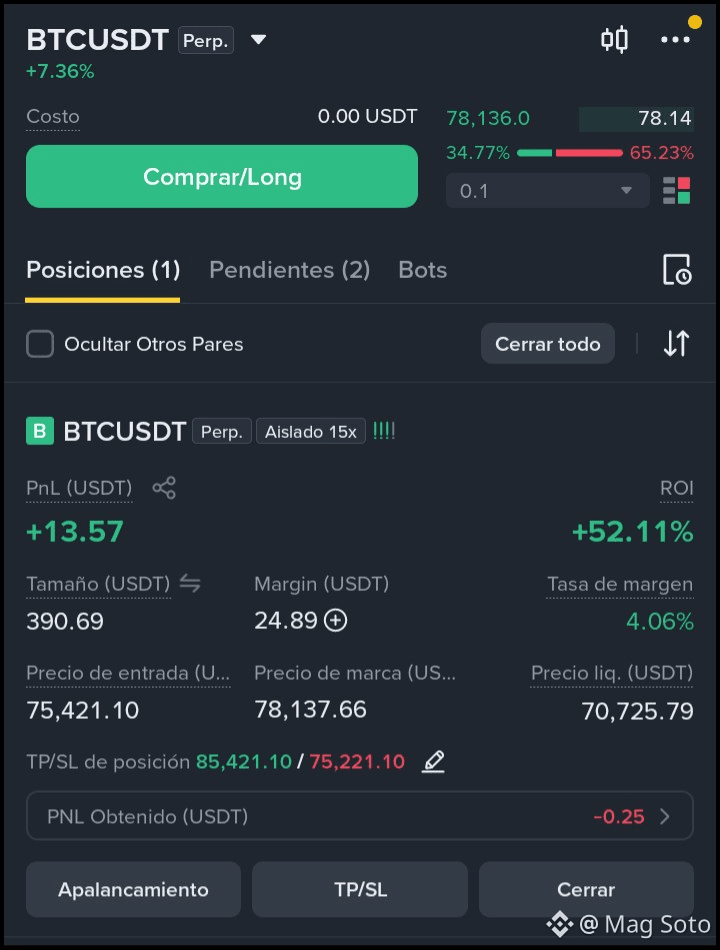This screenshot has width=720, height=950.
Task: Add margin with the plus circle icon
Action: click(x=335, y=620)
